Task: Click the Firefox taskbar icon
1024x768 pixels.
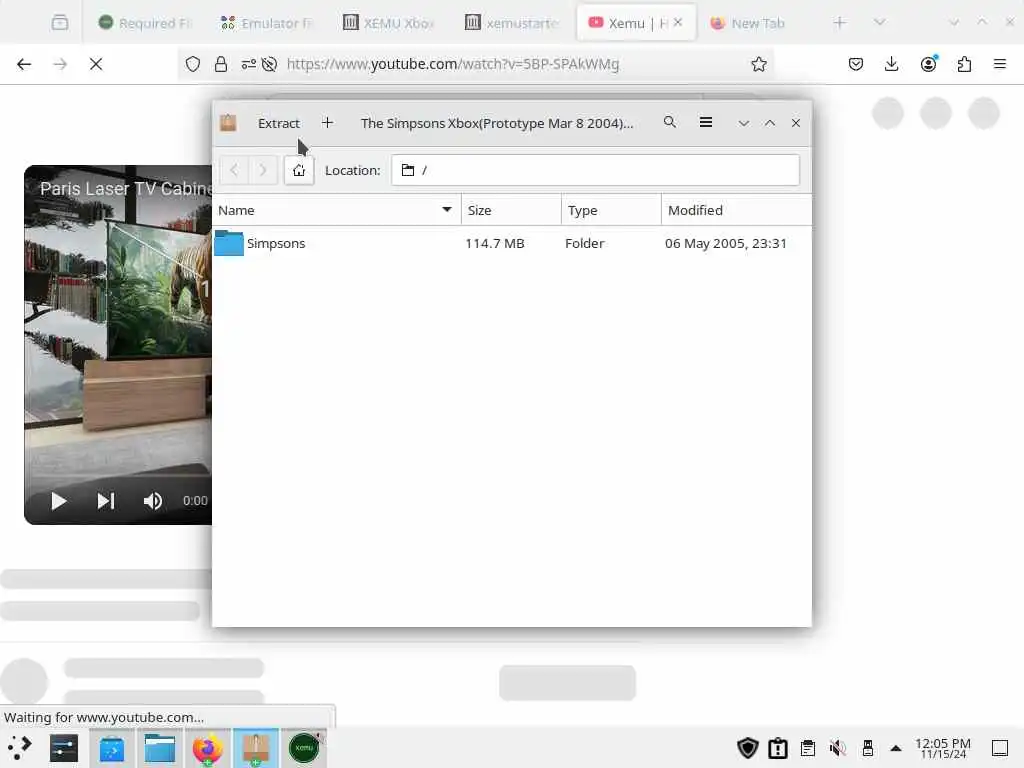Action: click(x=208, y=748)
